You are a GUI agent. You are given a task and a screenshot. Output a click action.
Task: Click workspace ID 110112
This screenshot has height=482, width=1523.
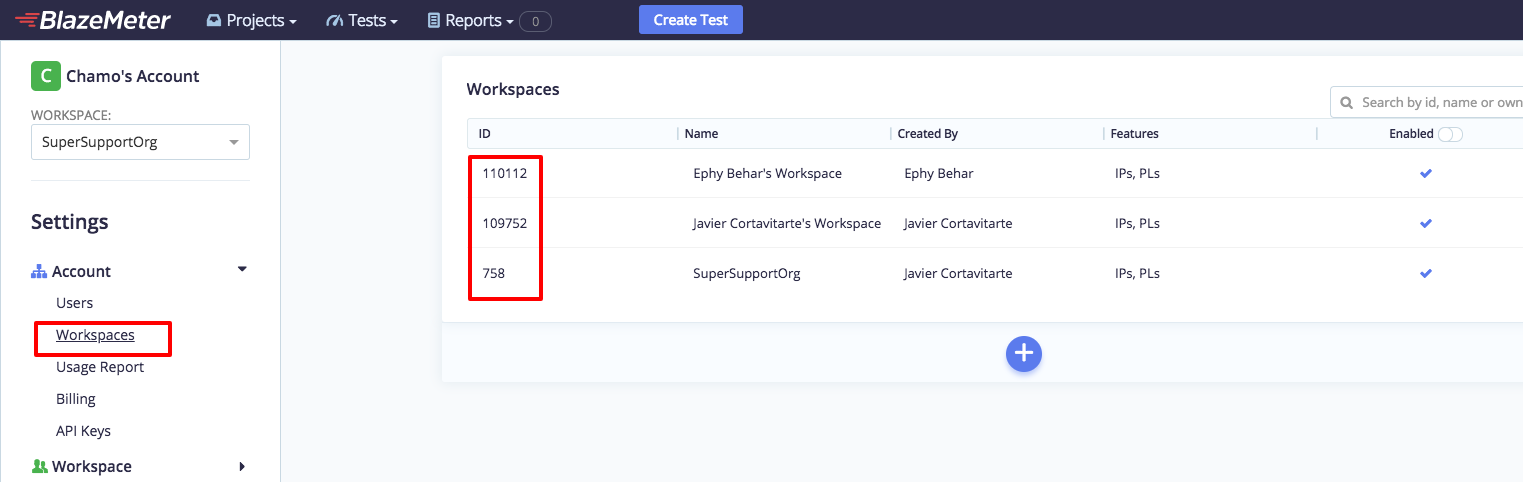pos(504,173)
